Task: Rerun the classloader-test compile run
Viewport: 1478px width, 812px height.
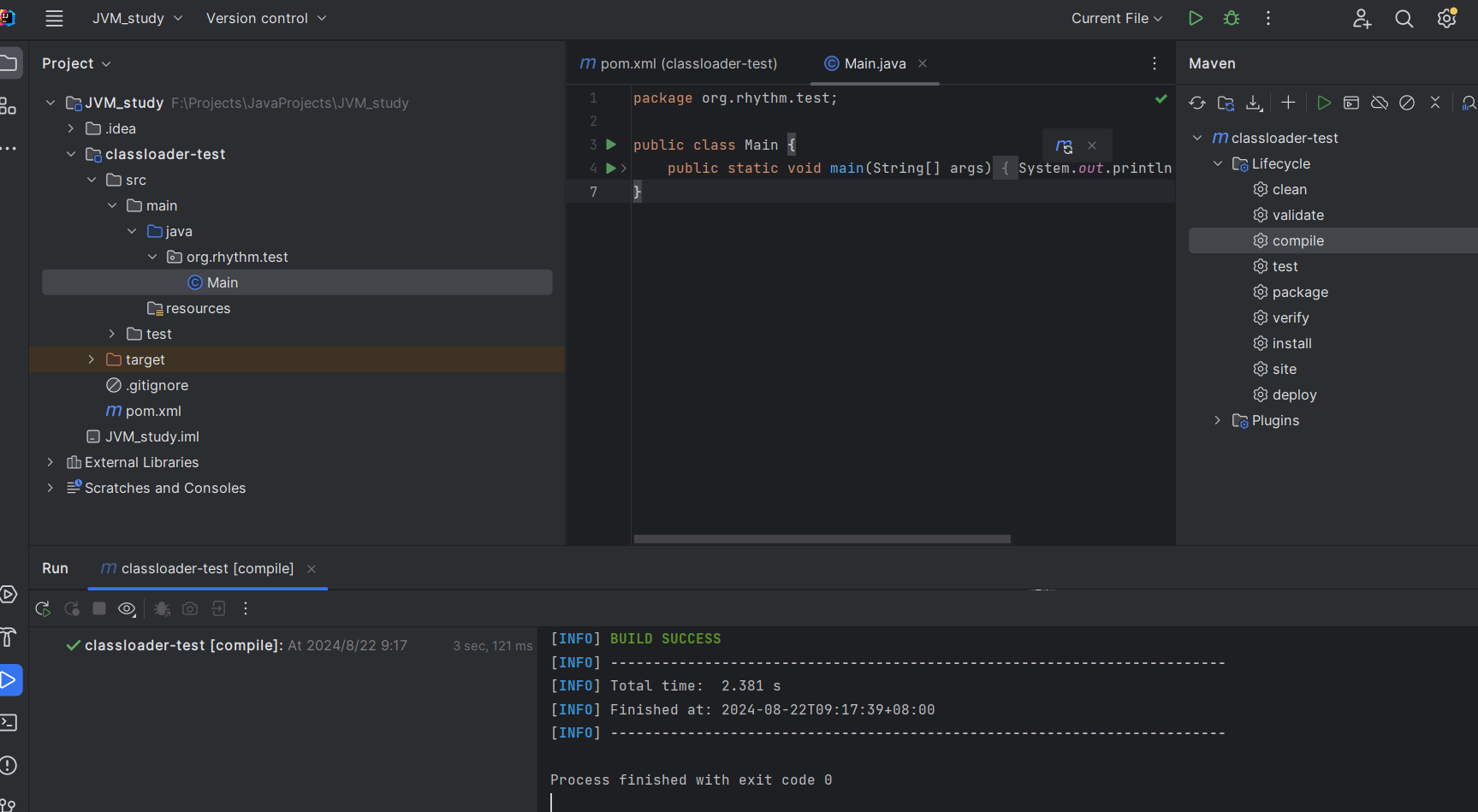Action: 43,608
